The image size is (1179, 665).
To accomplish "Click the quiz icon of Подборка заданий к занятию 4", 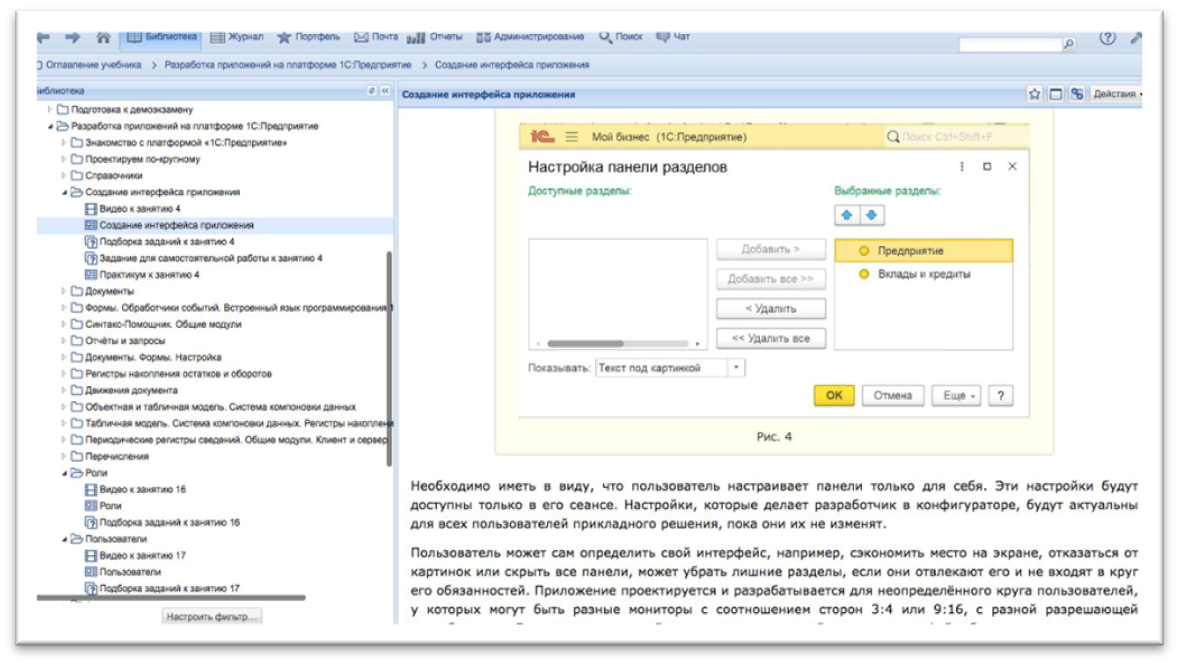I will [x=91, y=241].
